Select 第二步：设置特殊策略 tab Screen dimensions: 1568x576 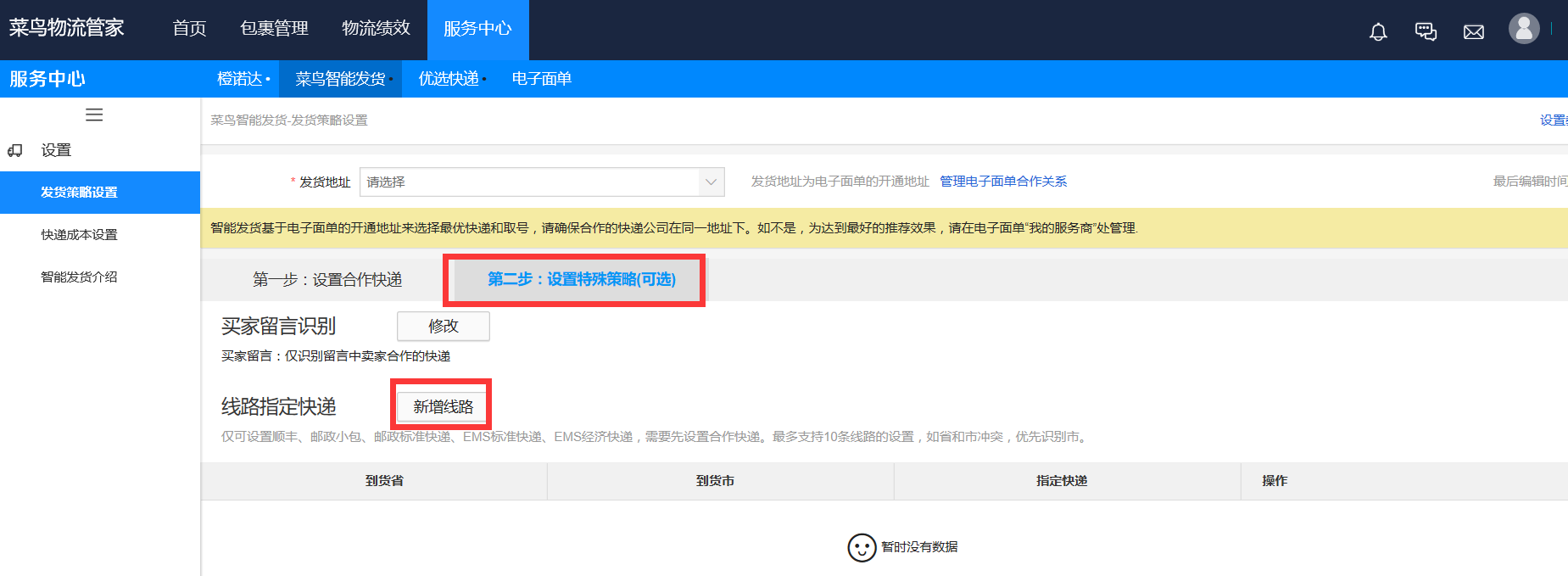581,280
